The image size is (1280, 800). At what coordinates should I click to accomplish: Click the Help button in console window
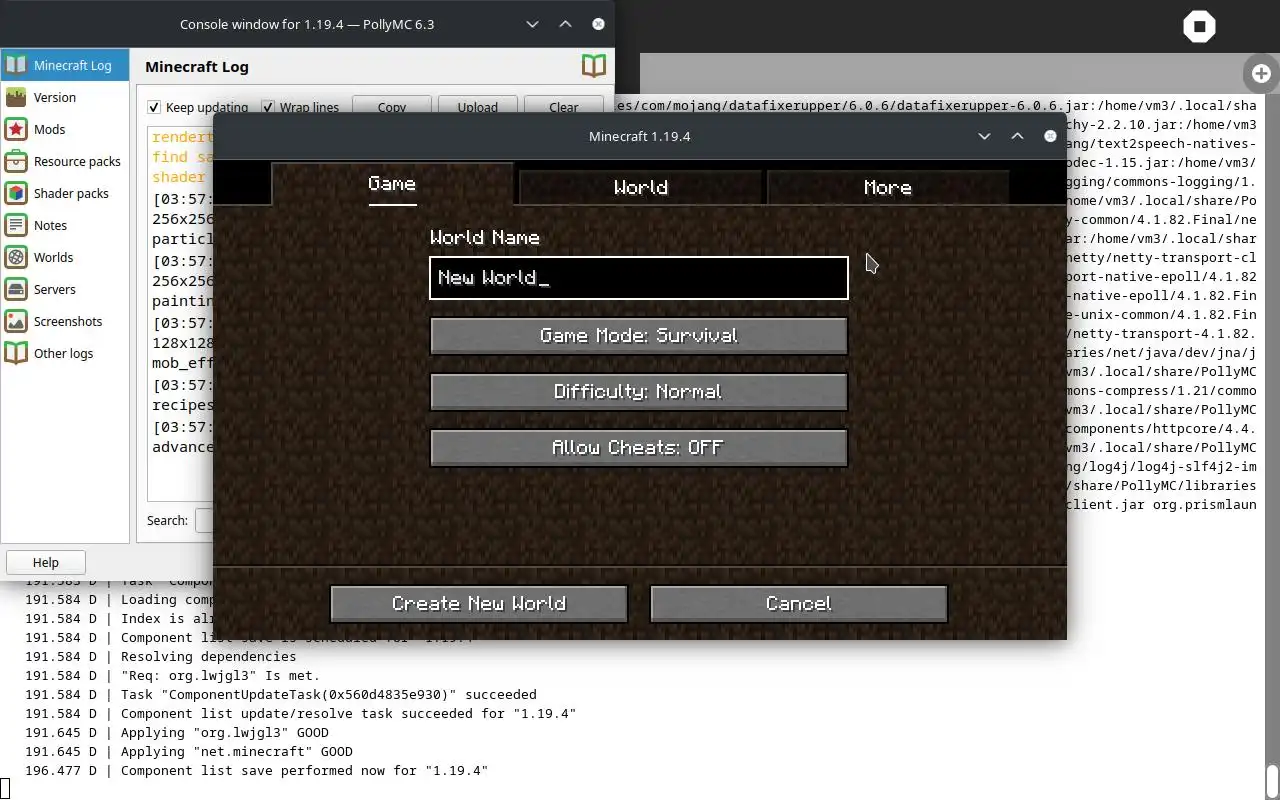pyautogui.click(x=46, y=562)
